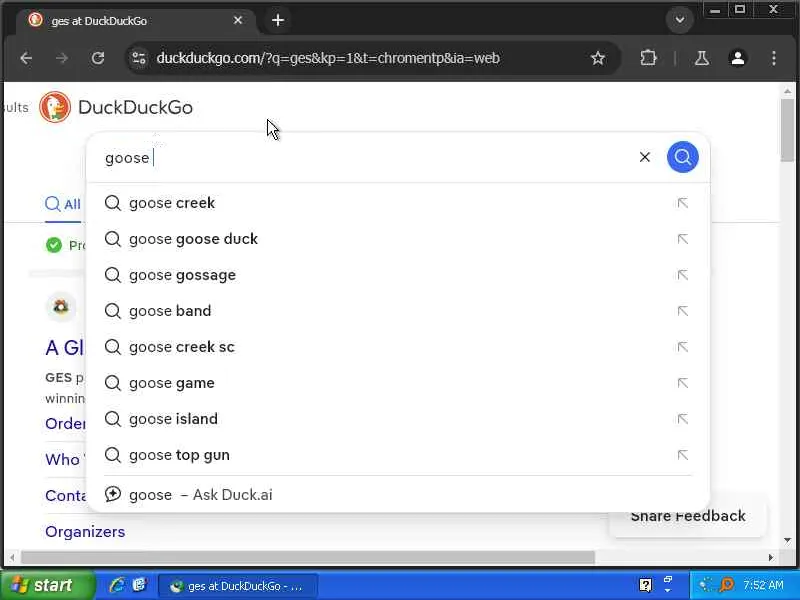Open the site information icon in the address bar
Viewport: 800px width, 600px height.
[139, 58]
